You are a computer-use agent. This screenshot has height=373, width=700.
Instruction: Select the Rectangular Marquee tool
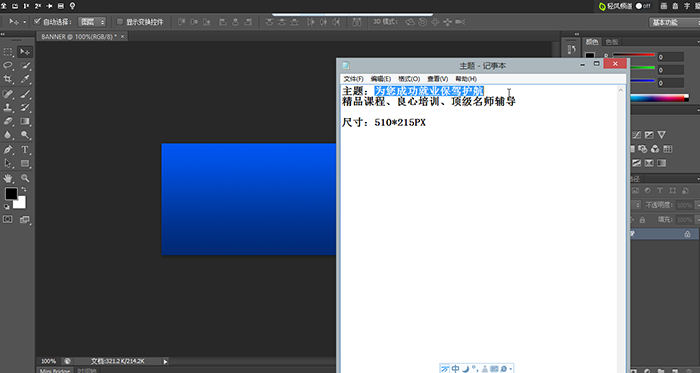[8, 52]
